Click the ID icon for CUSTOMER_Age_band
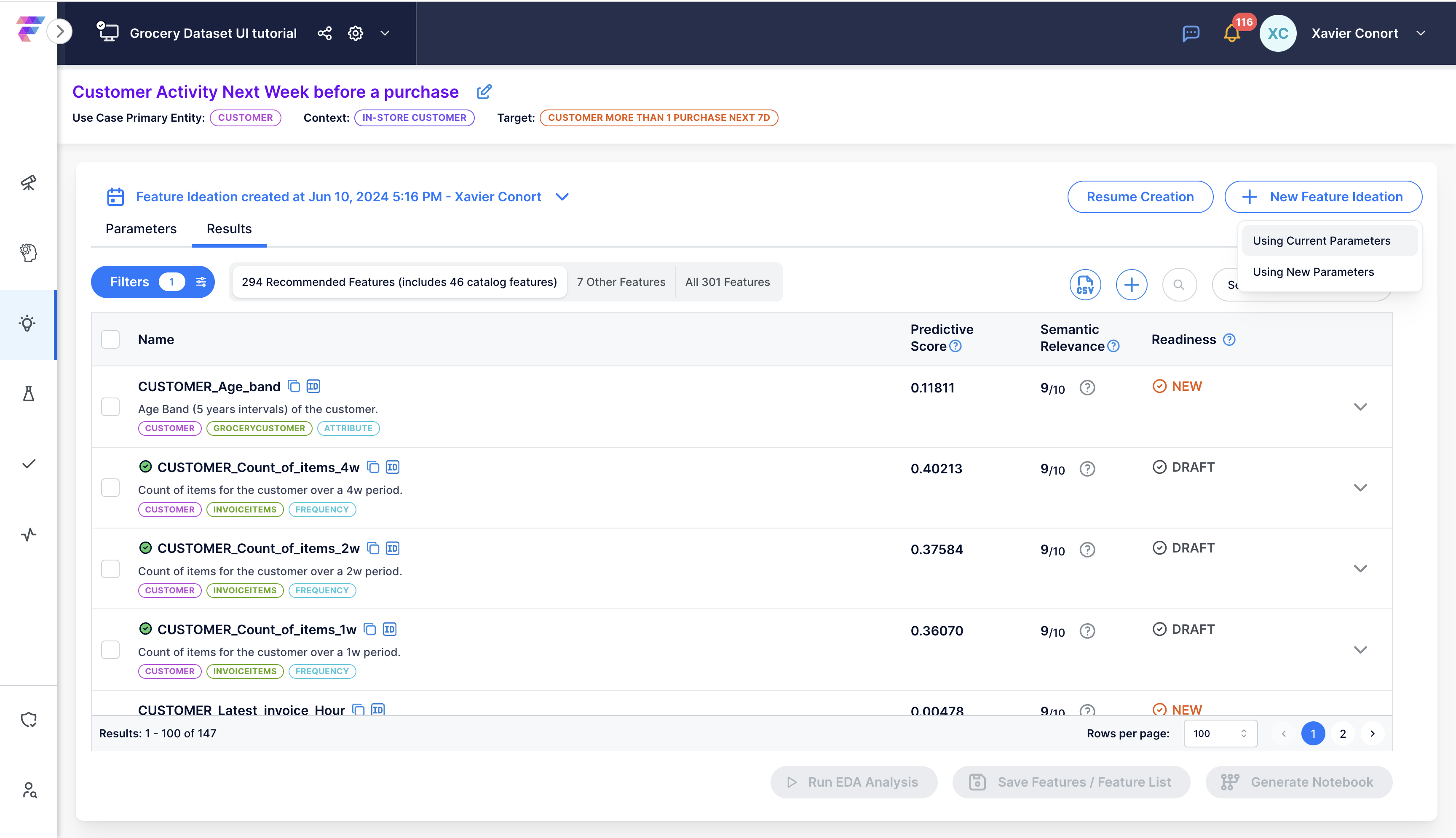1456x838 pixels. [x=313, y=386]
